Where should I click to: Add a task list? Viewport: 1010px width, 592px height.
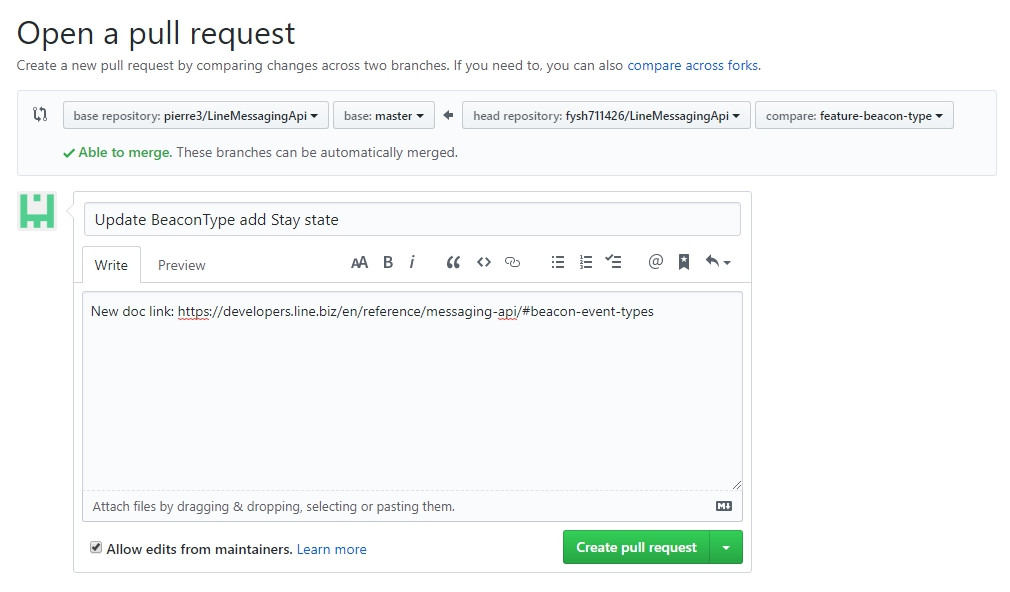[614, 263]
